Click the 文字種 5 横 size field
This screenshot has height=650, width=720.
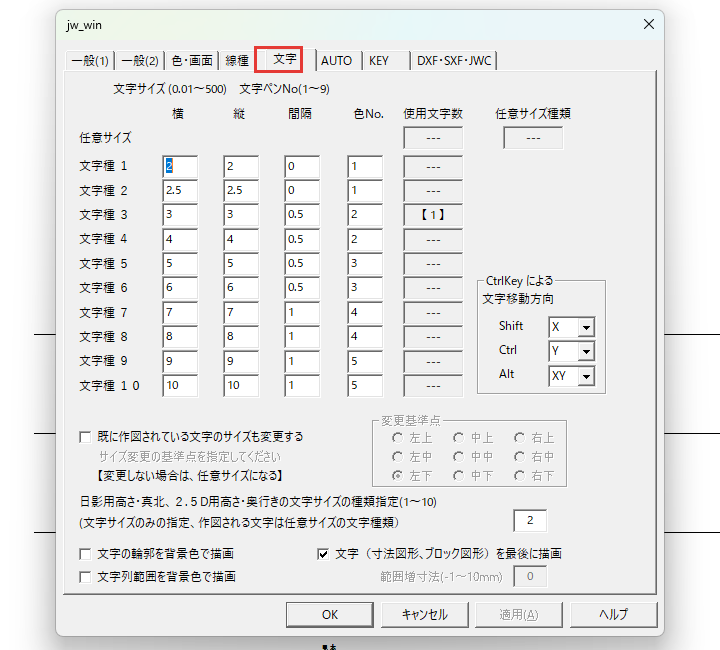point(180,263)
